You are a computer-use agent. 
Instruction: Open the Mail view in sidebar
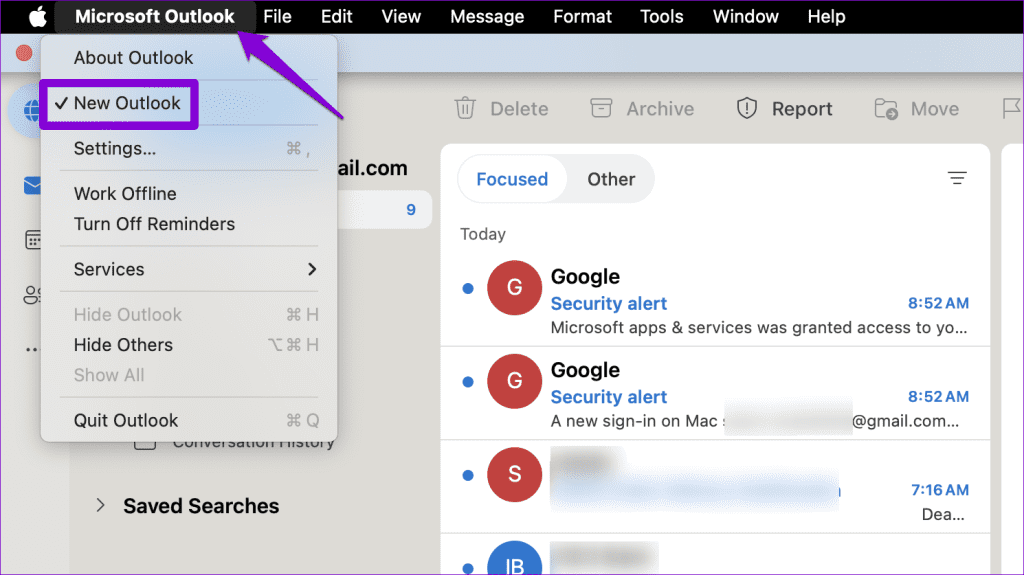(x=32, y=186)
